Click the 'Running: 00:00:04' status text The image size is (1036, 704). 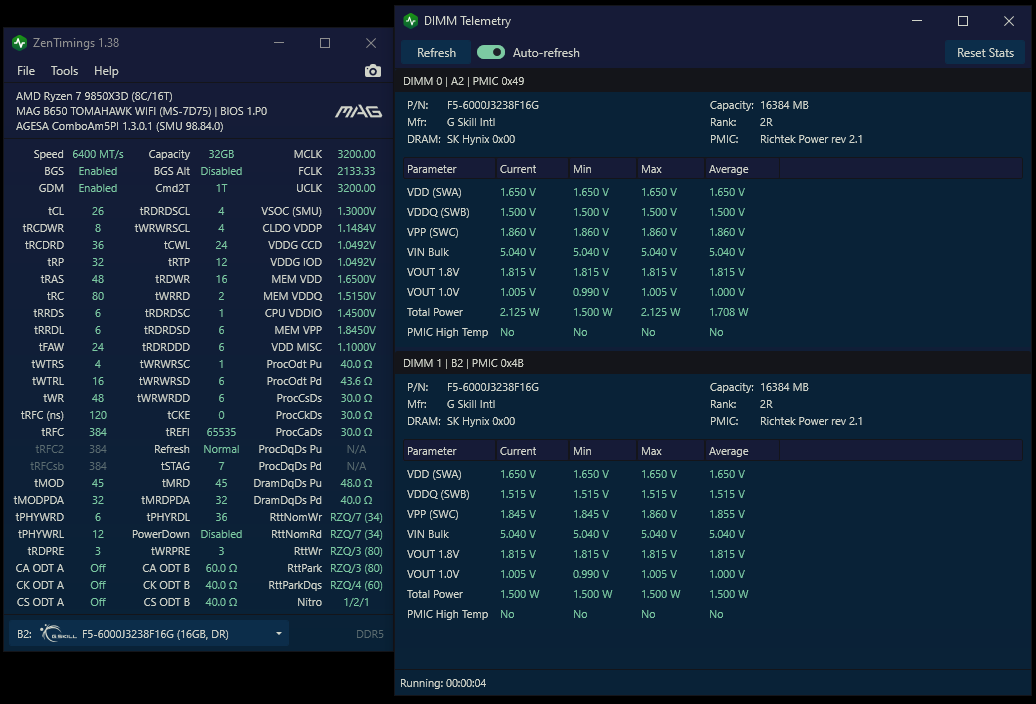pyautogui.click(x=443, y=683)
